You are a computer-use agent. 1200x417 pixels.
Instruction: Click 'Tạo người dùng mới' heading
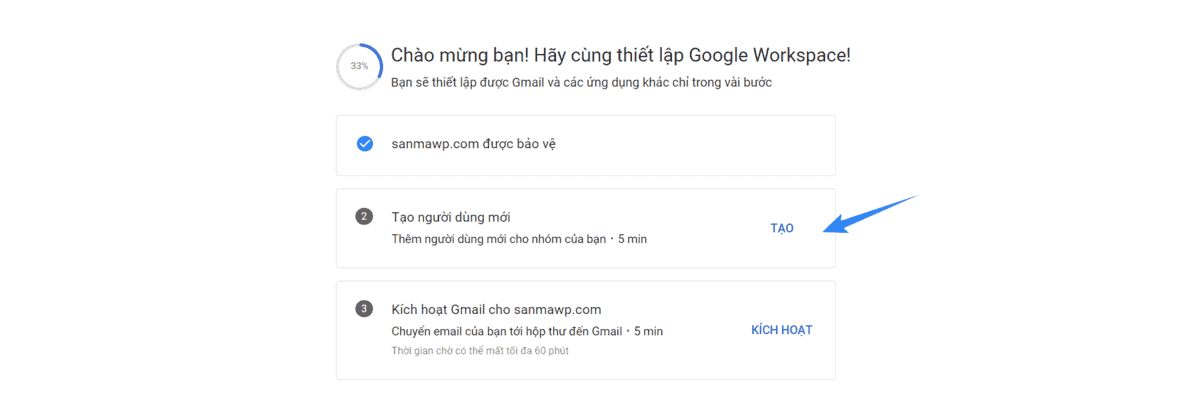point(451,217)
